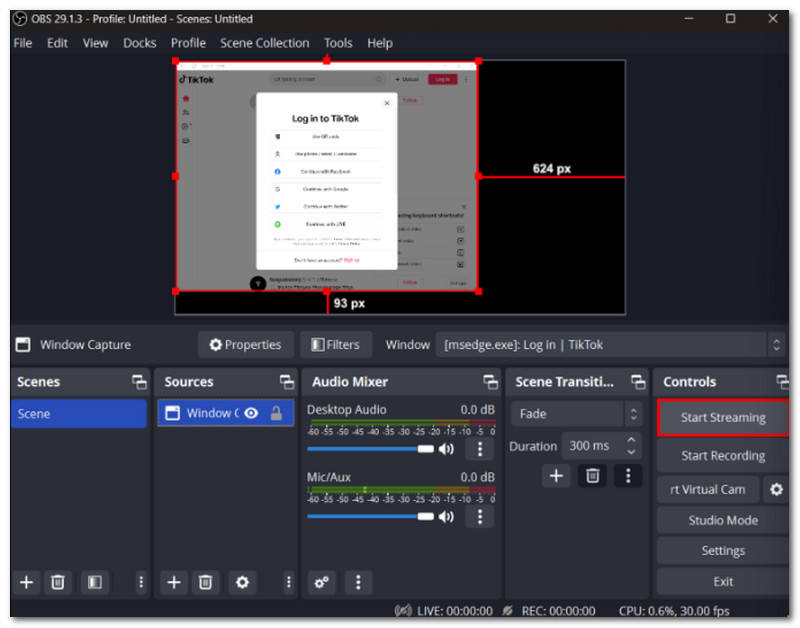Open the View menu
Image resolution: width=800 pixels, height=628 pixels.
(95, 43)
